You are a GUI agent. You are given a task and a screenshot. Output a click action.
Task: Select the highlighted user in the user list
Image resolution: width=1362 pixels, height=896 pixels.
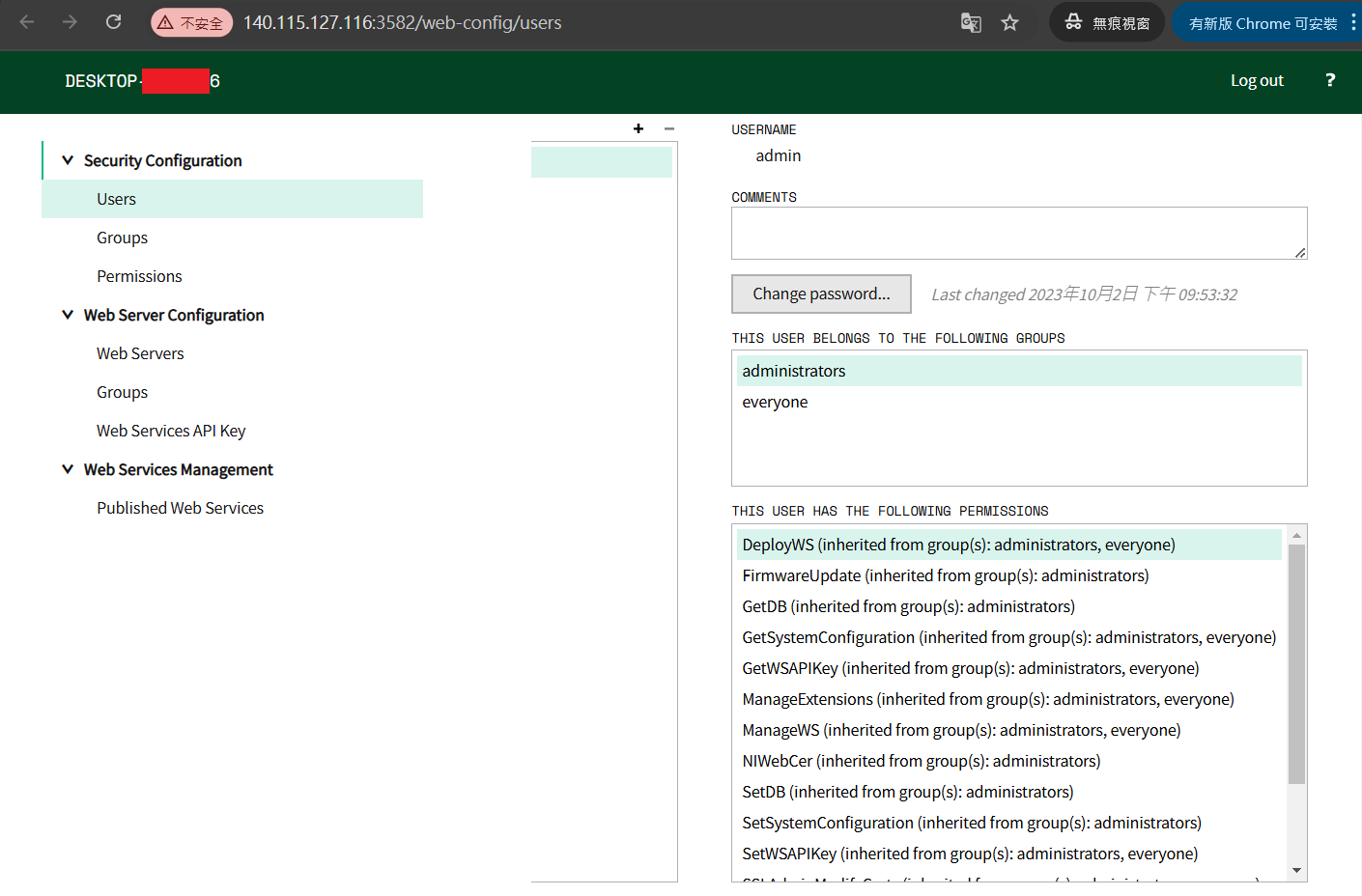click(x=602, y=162)
